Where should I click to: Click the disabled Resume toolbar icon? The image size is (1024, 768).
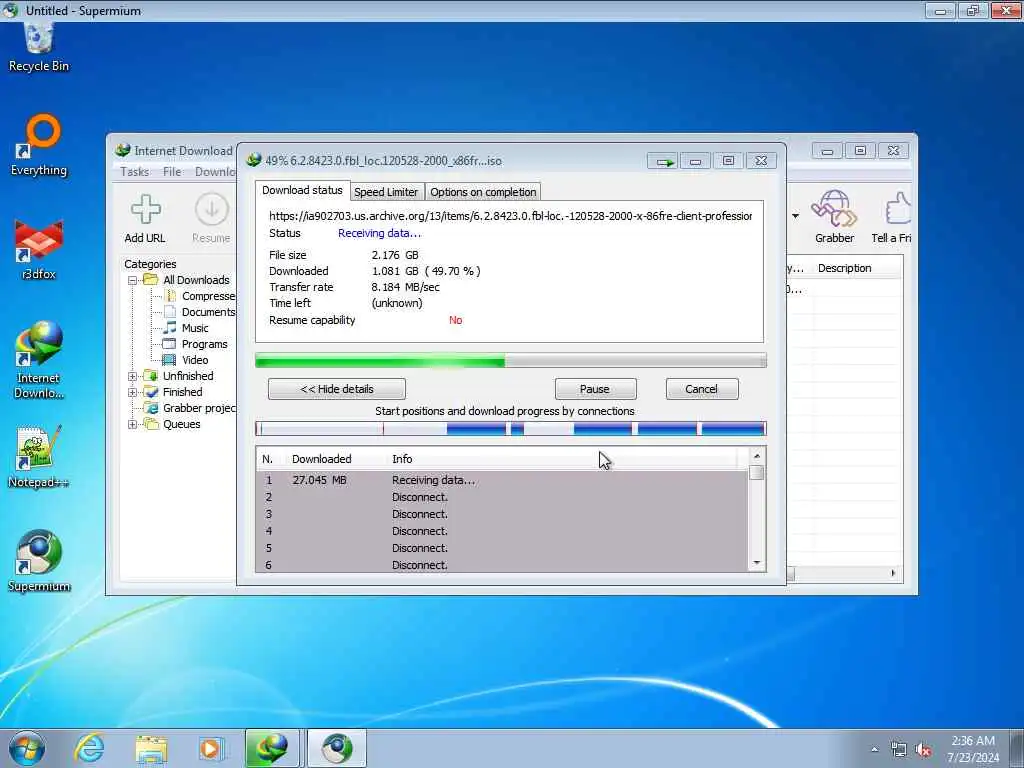pyautogui.click(x=211, y=219)
